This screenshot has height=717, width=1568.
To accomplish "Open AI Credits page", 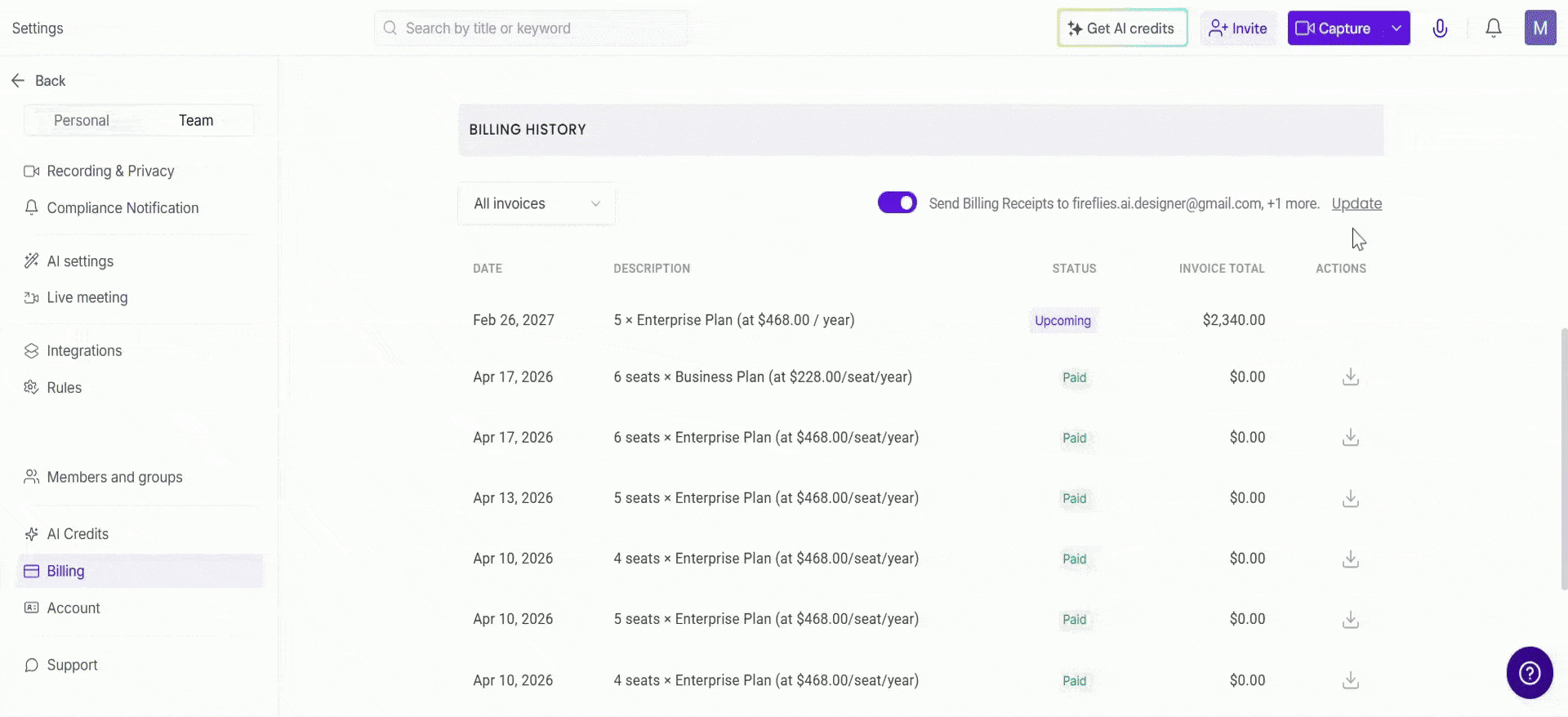I will 78,534.
